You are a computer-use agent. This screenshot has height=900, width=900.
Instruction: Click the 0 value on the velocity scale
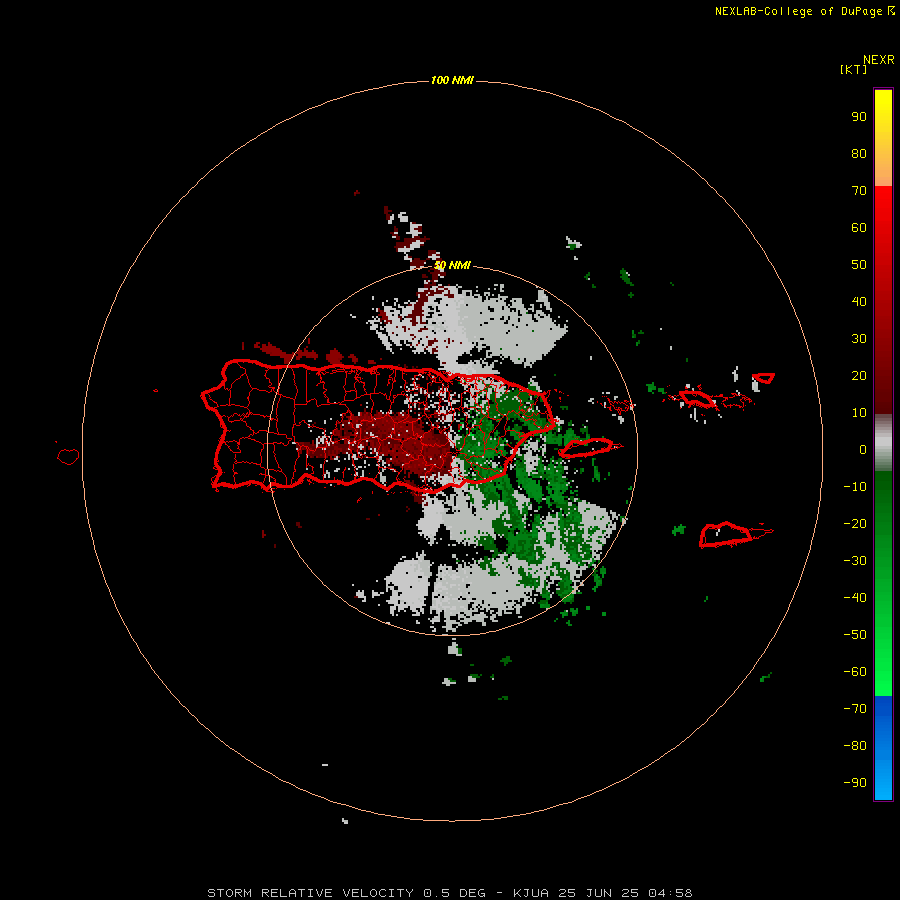point(863,450)
